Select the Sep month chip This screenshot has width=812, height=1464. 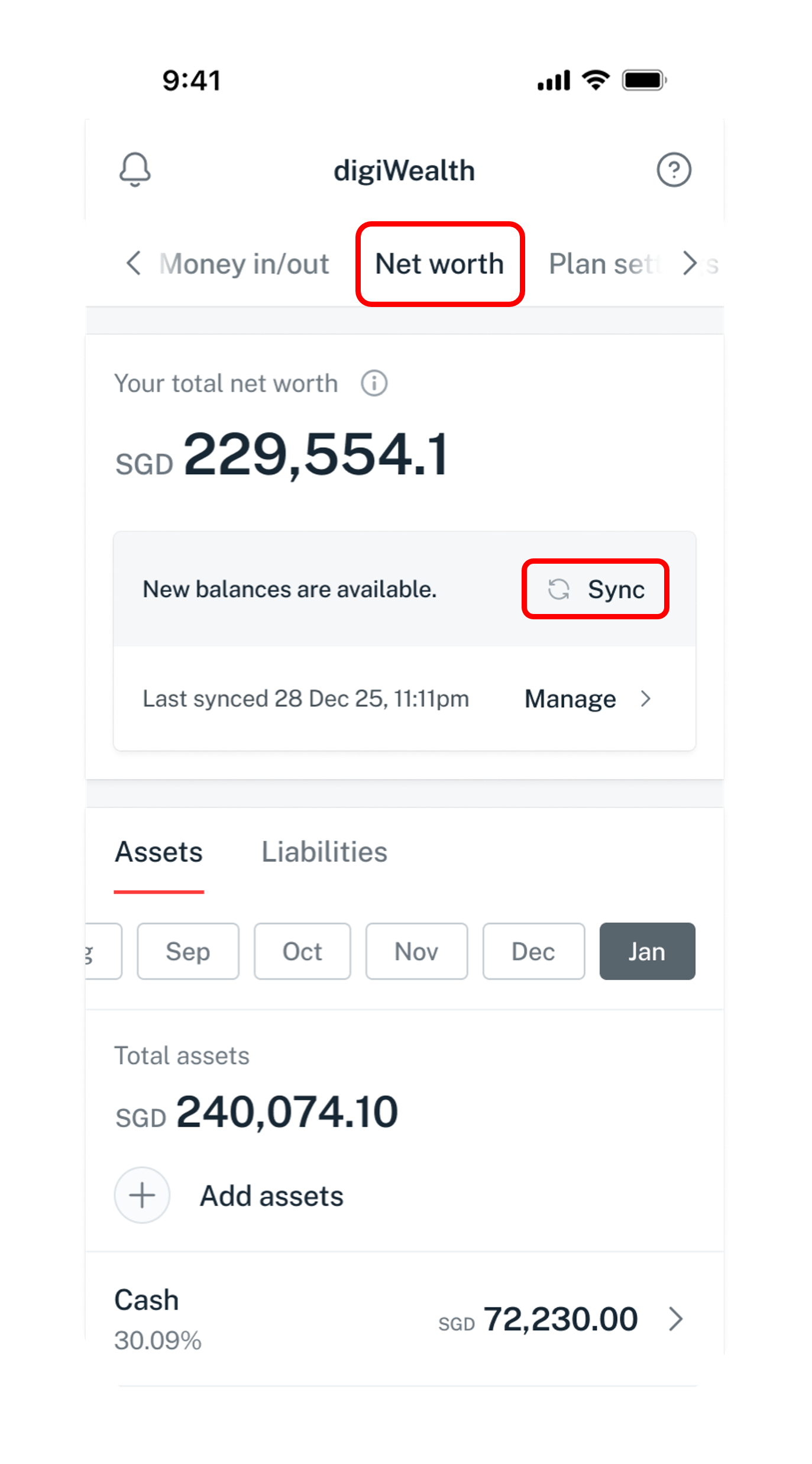[x=188, y=951]
